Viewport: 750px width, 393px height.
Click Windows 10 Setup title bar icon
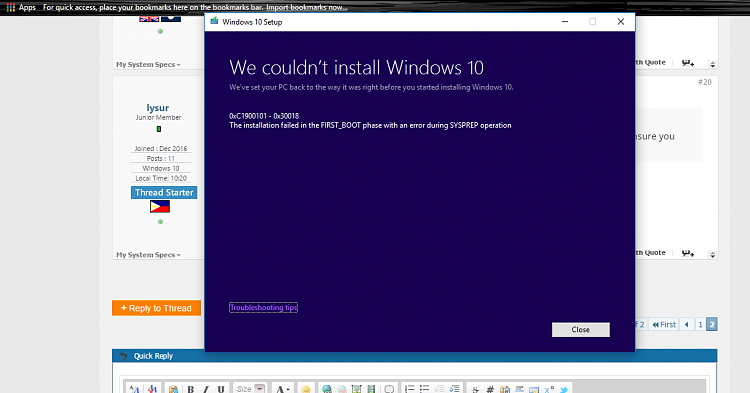[214, 22]
